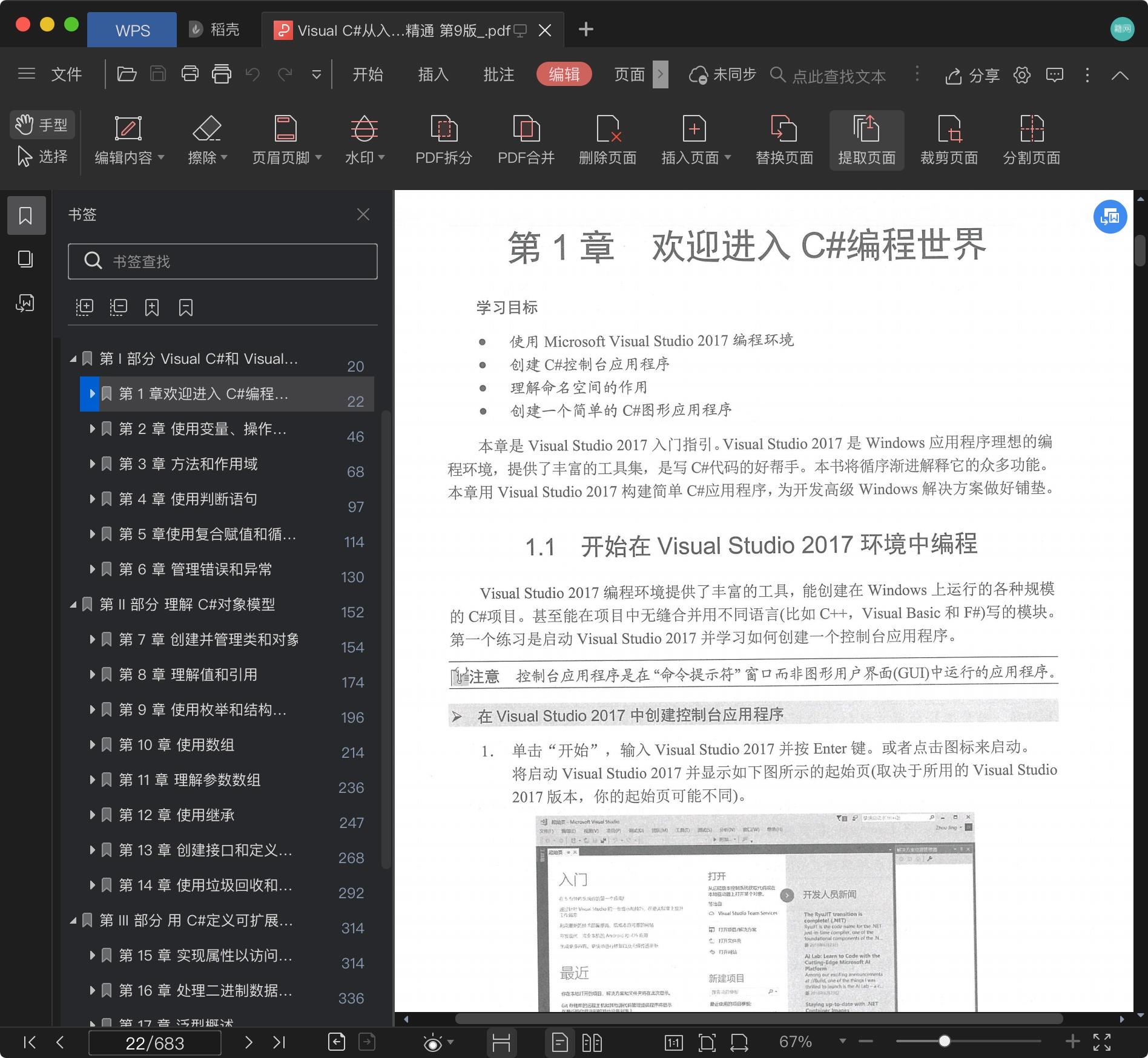Click Replace Page (替换页面)
Viewport: 1148px width, 1058px height.
[784, 141]
